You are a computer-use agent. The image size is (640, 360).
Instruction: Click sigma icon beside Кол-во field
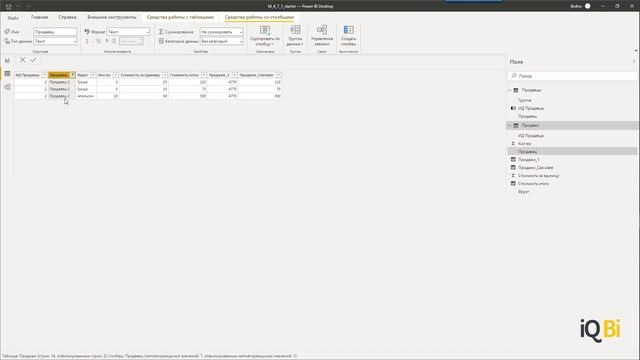pyautogui.click(x=513, y=144)
